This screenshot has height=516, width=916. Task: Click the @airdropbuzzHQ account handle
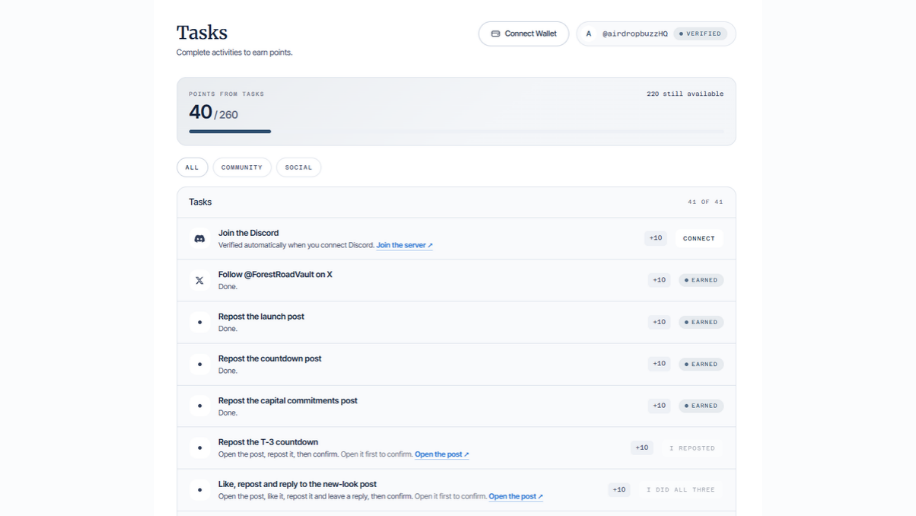tap(635, 34)
